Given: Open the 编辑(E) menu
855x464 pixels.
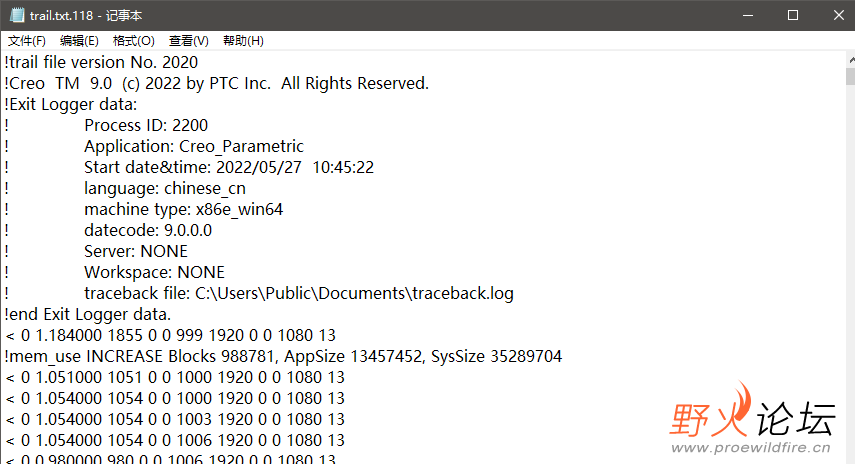Looking at the screenshot, I should pos(79,41).
